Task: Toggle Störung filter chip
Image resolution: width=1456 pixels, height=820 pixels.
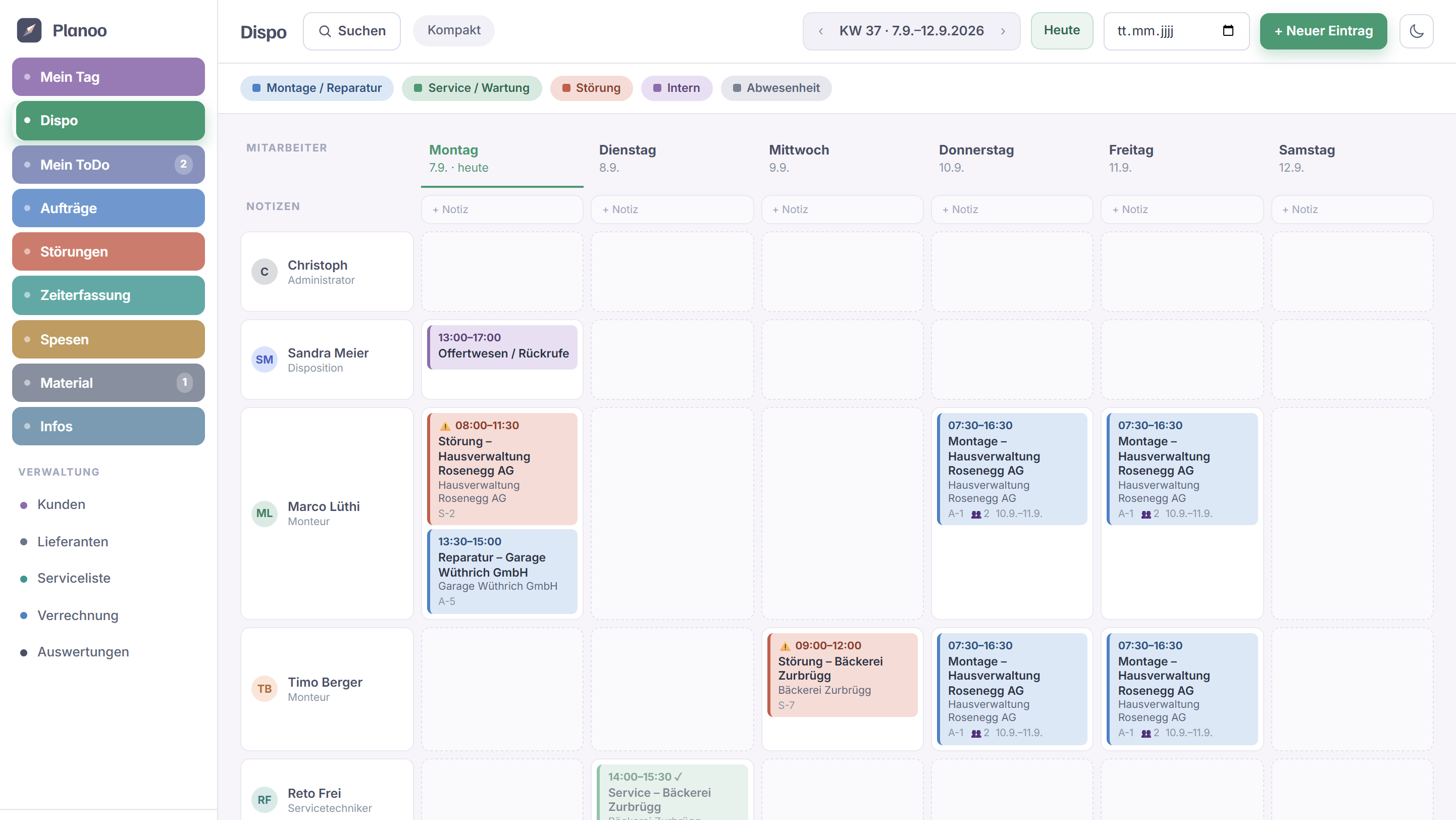Action: coord(591,88)
